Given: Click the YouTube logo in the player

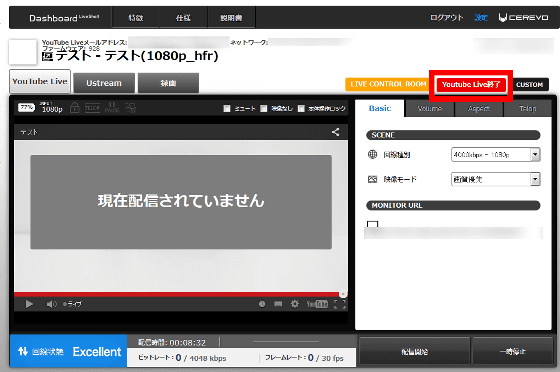Looking at the screenshot, I should [x=317, y=304].
